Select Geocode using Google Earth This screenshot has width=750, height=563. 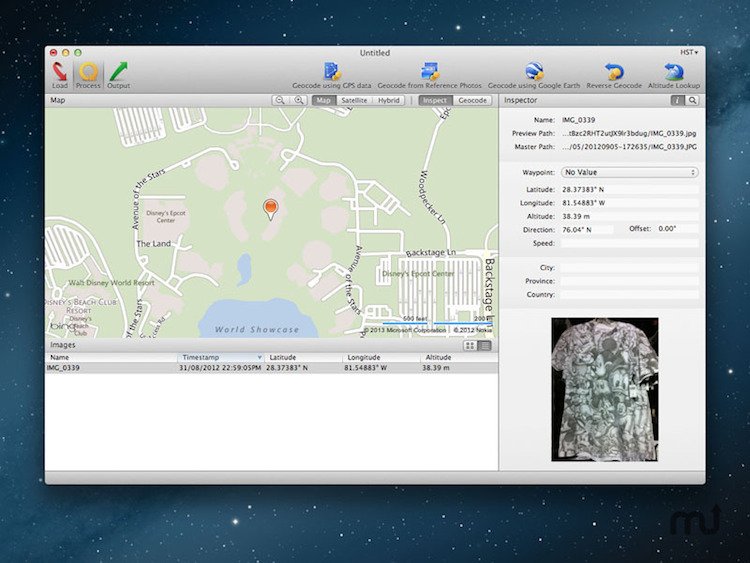pyautogui.click(x=534, y=76)
